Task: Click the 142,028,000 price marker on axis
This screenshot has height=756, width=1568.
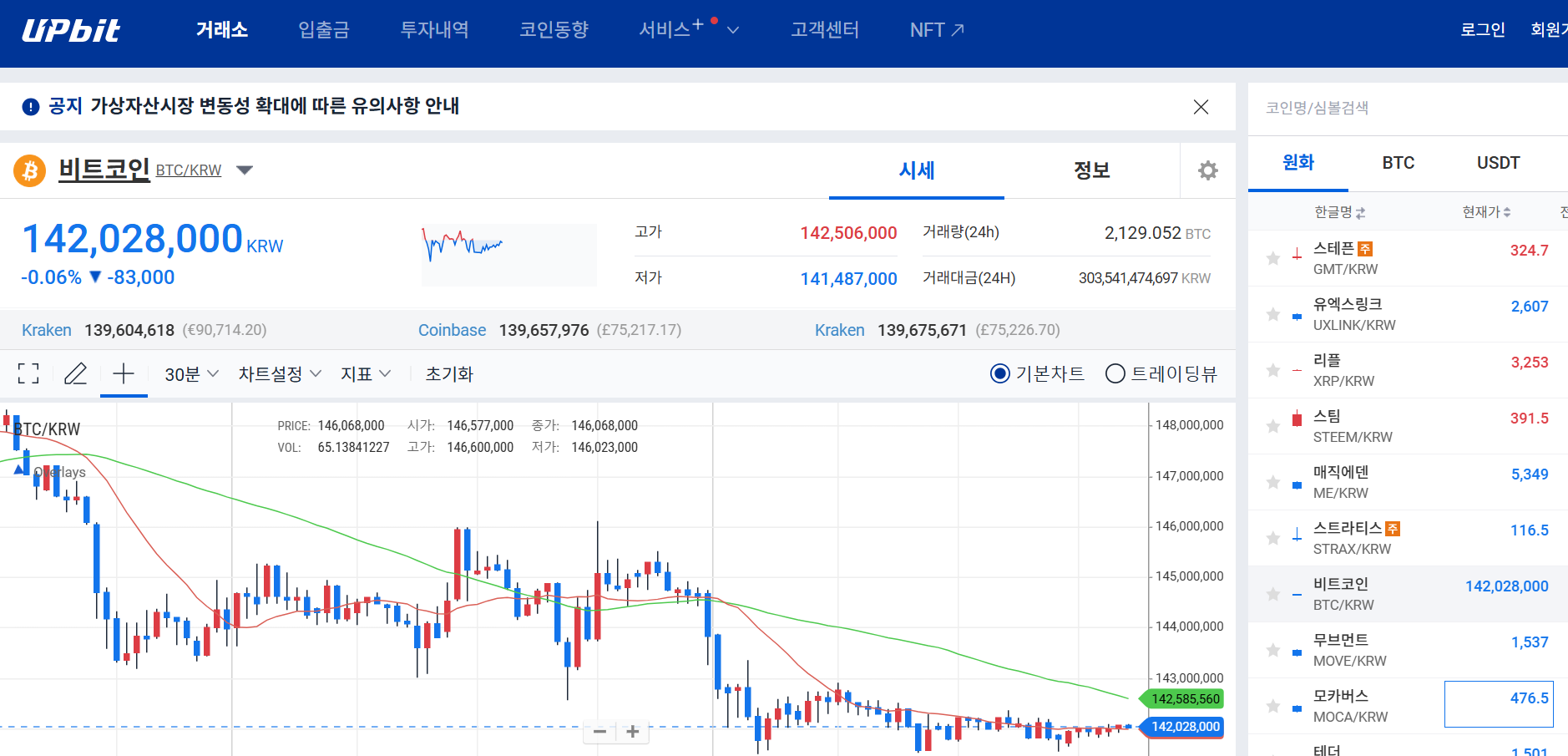Action: 1182,727
